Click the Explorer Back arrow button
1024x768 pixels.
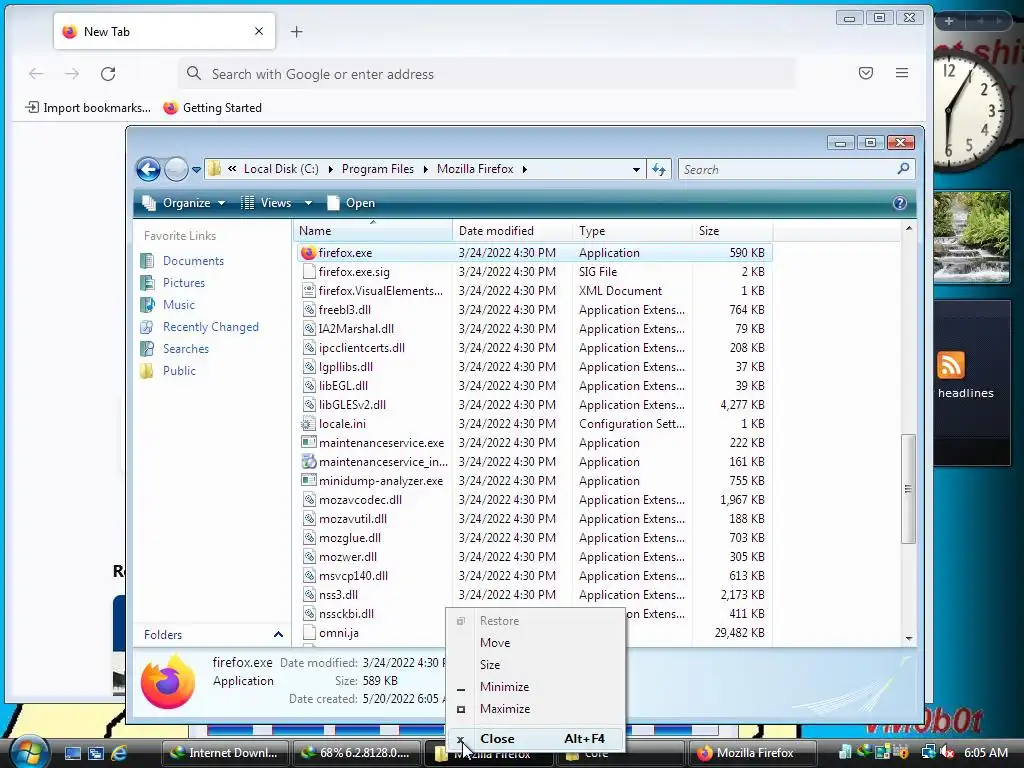tap(148, 170)
